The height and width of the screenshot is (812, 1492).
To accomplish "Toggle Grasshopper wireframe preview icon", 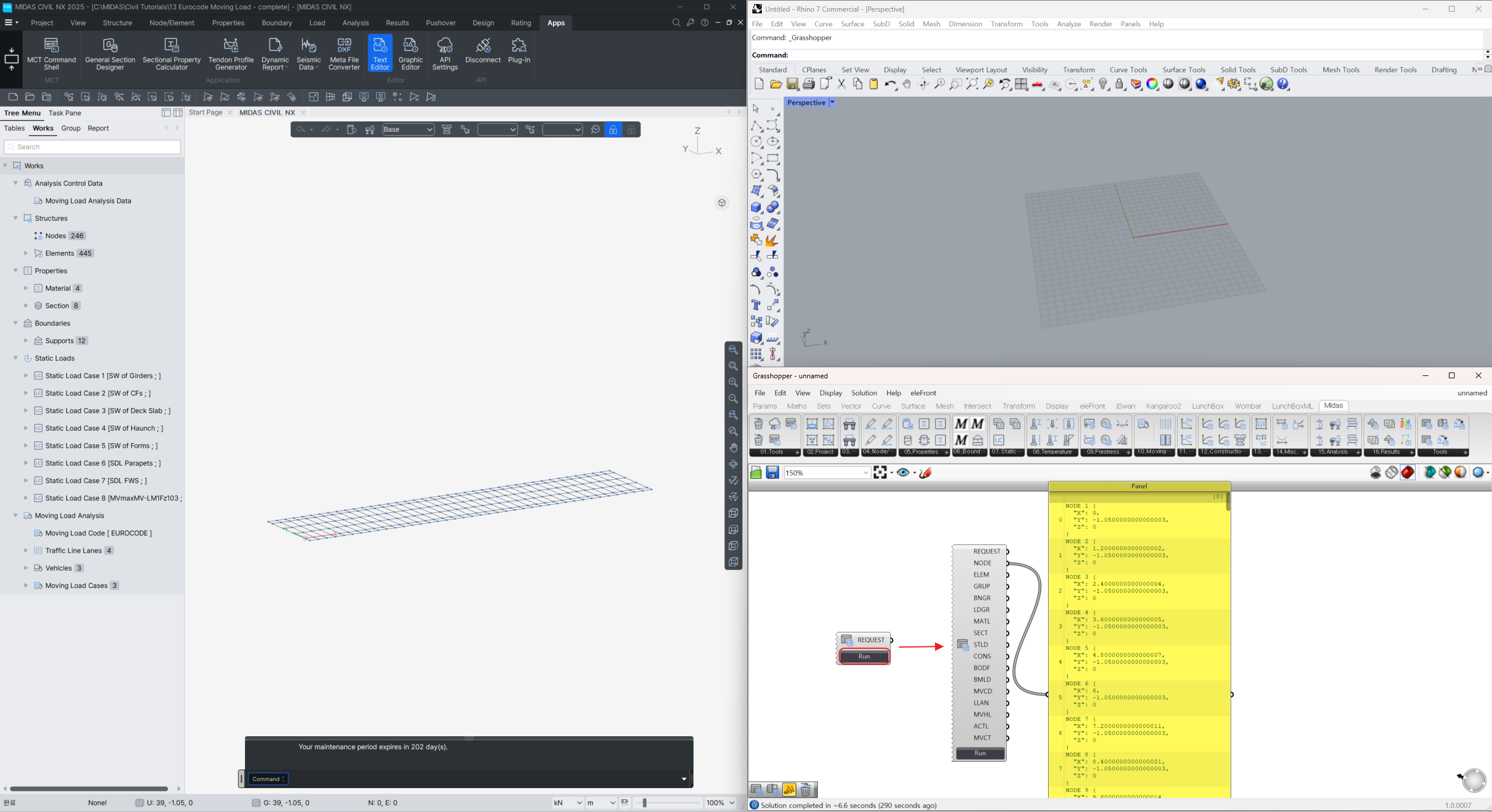I will point(1392,473).
